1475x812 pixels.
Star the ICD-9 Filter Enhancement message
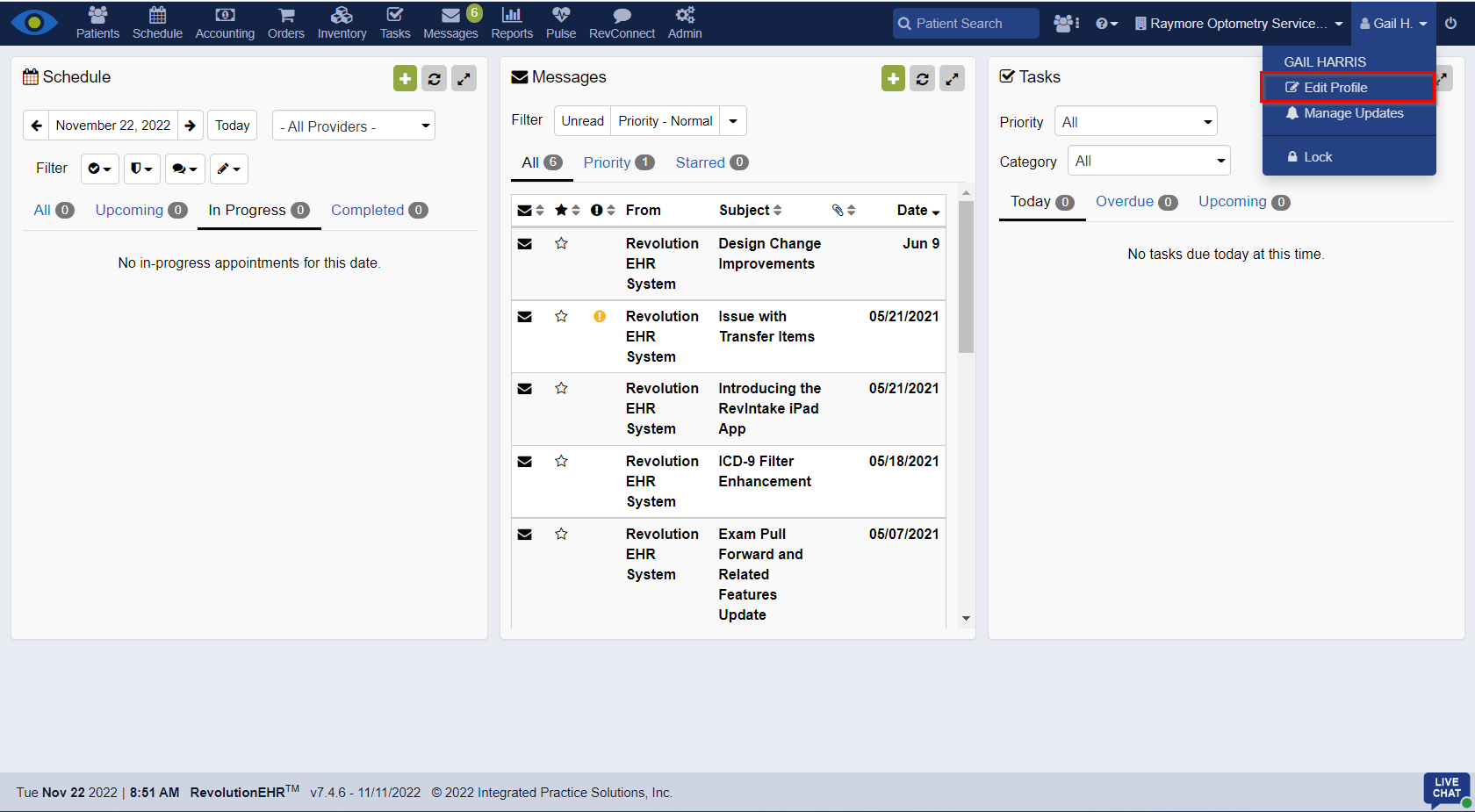tap(561, 461)
